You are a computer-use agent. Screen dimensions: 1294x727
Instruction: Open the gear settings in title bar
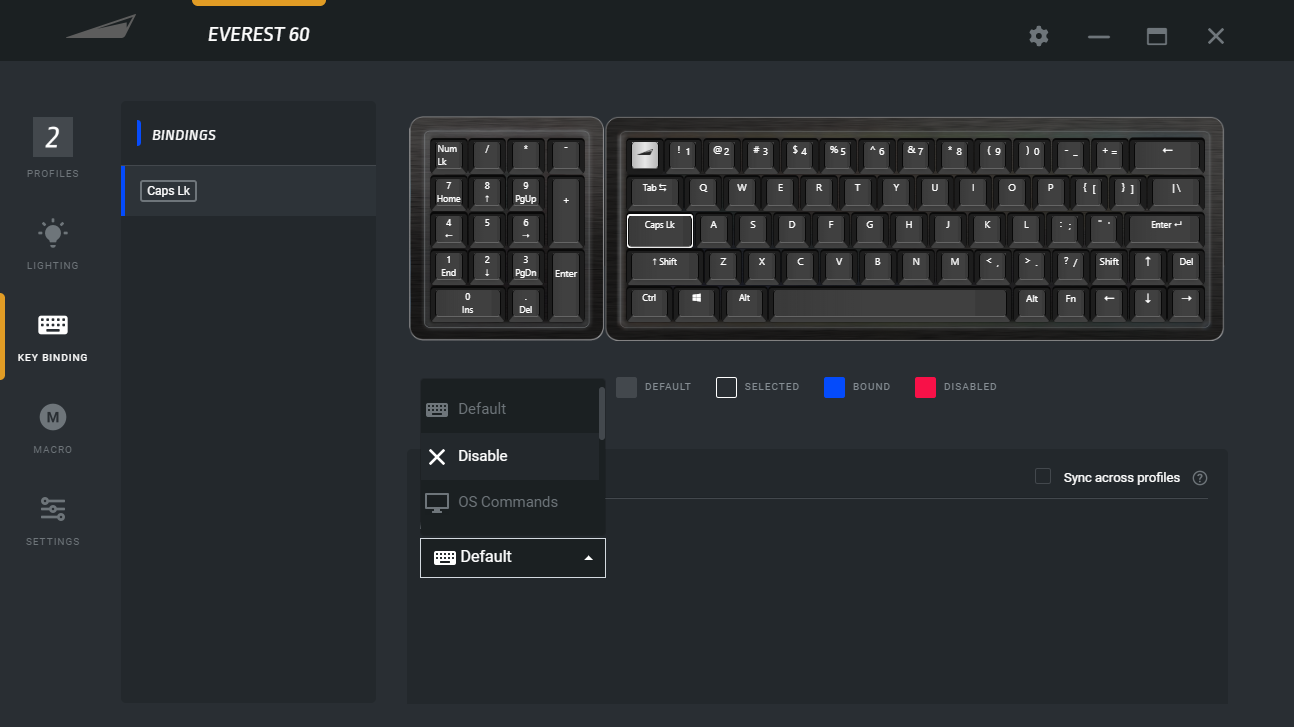1039,36
